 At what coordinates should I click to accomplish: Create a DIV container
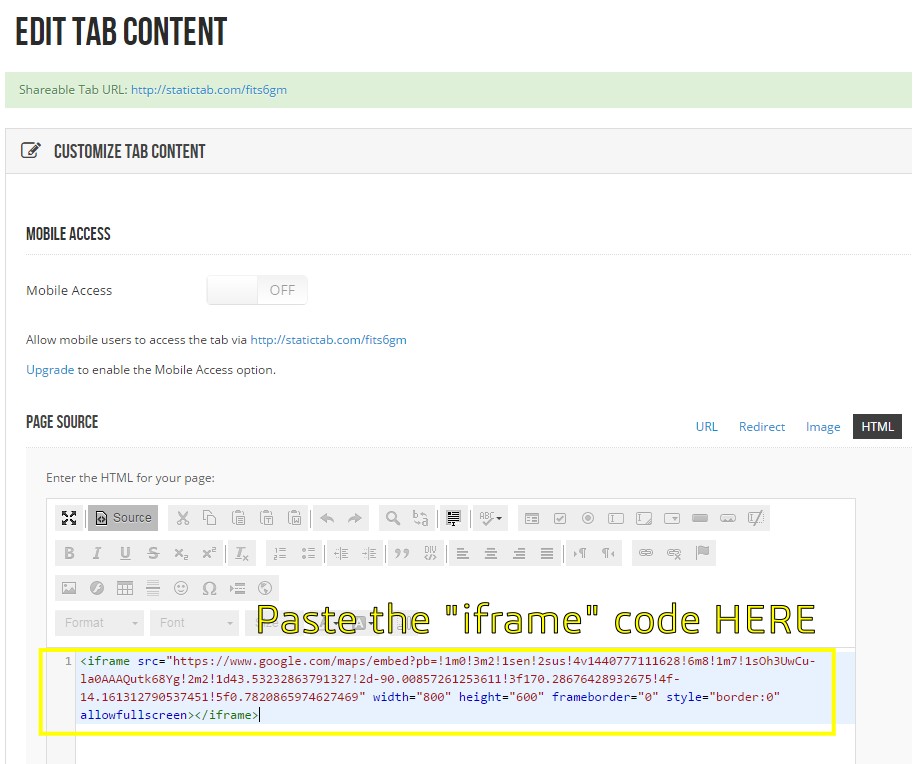click(430, 553)
